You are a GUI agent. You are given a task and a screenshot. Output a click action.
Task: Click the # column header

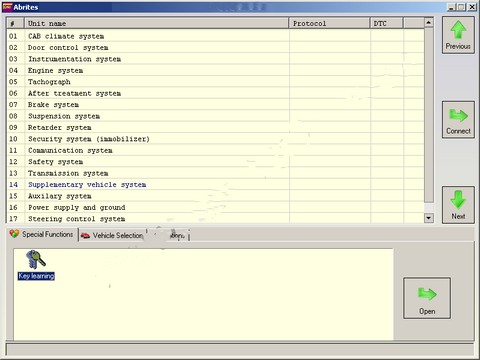coord(15,23)
